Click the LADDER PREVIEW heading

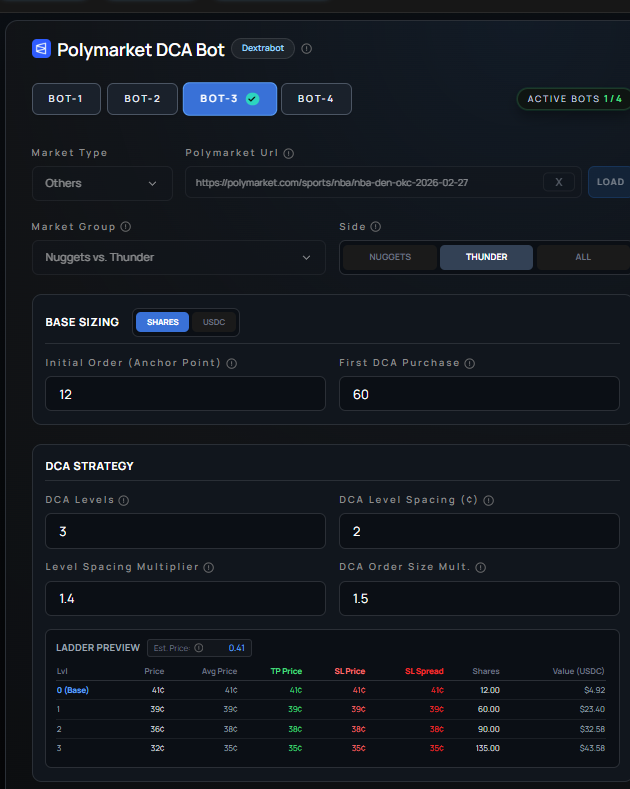(98, 648)
